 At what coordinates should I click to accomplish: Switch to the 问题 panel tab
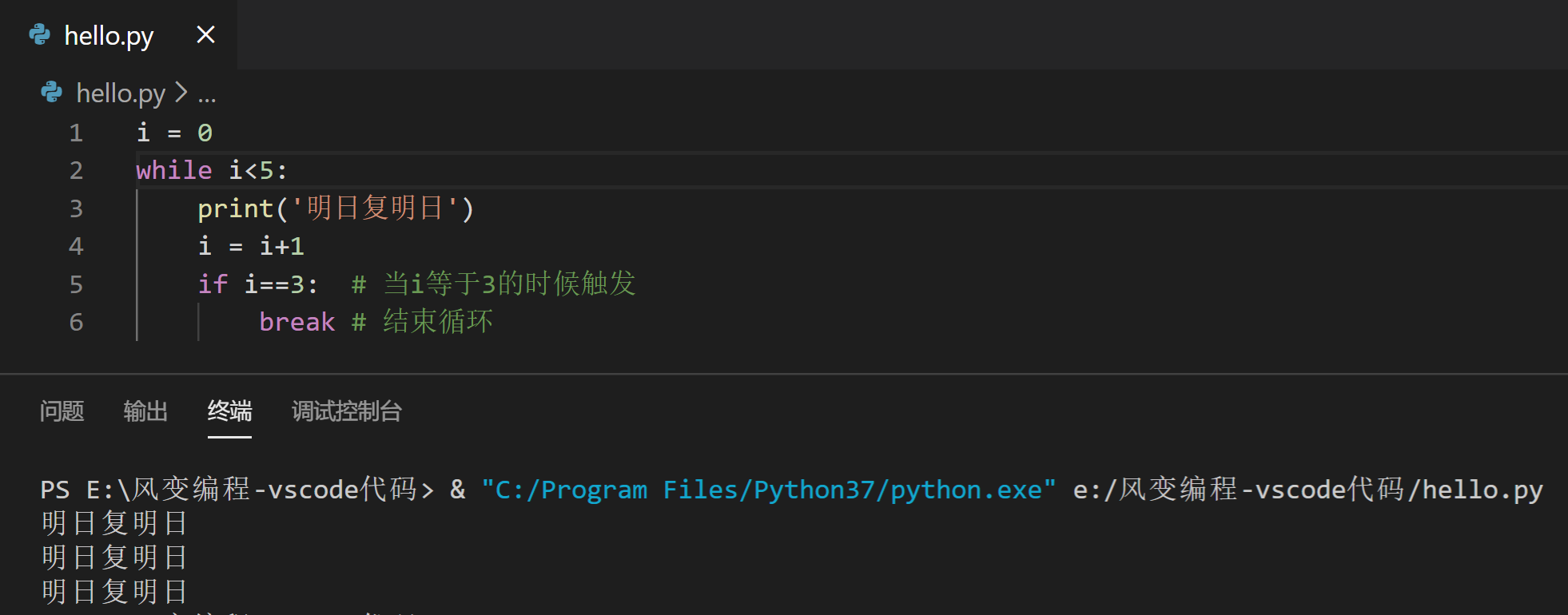click(62, 411)
